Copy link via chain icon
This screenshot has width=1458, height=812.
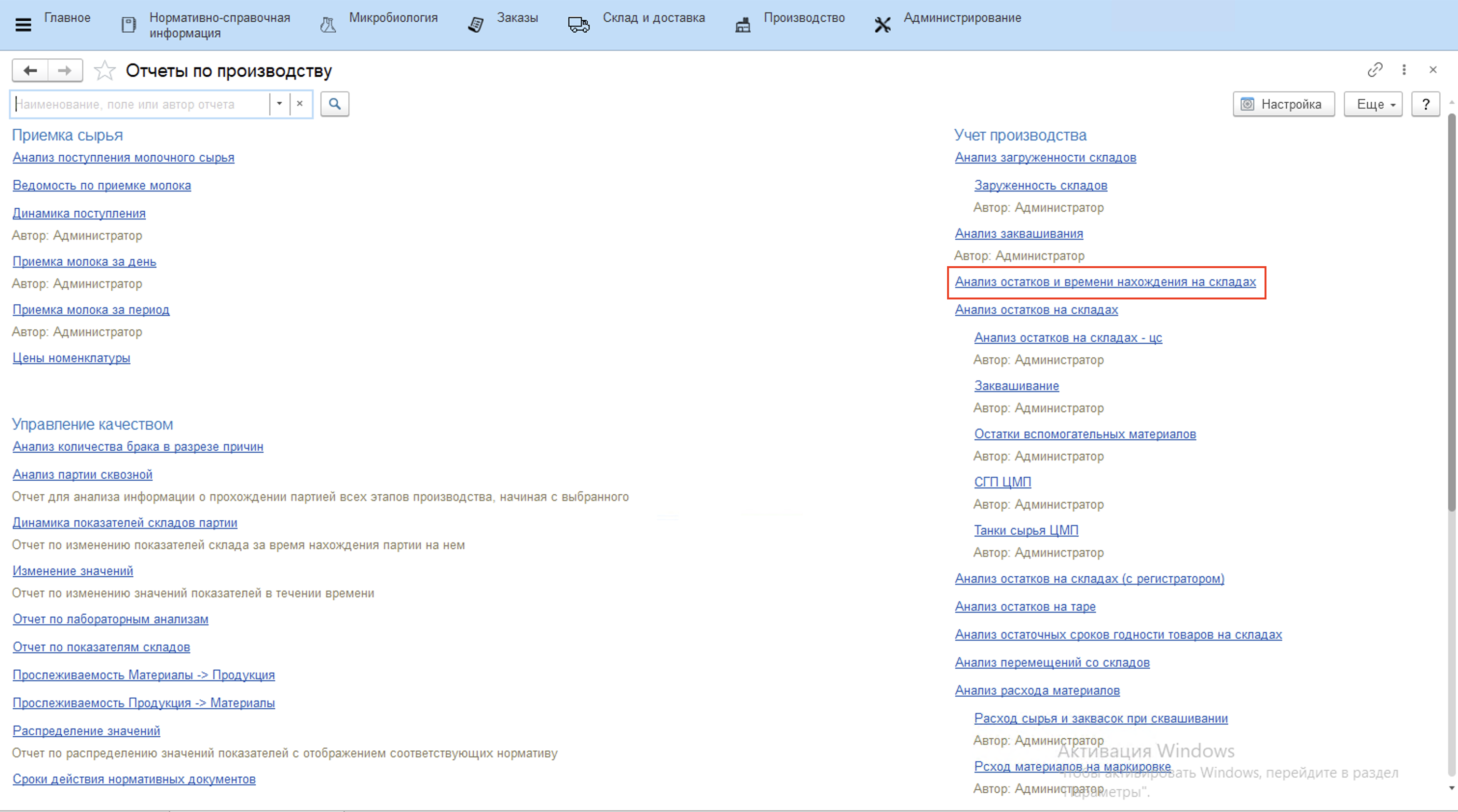pyautogui.click(x=1375, y=69)
